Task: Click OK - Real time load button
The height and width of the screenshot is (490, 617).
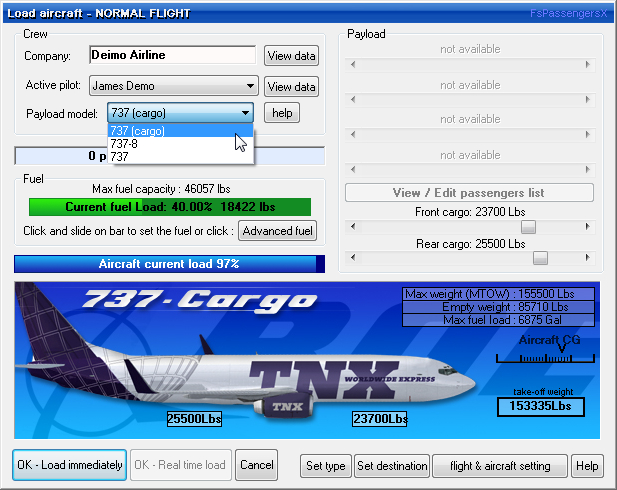Action: (x=180, y=465)
